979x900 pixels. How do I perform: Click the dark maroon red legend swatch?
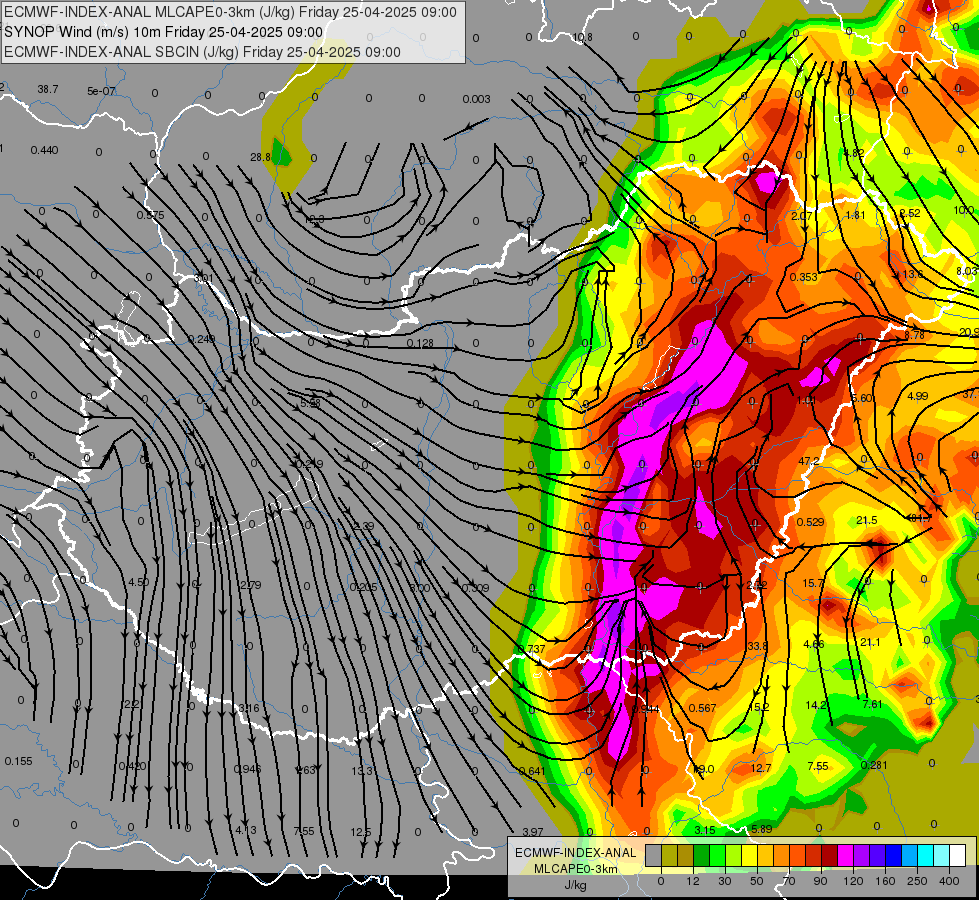coord(830,855)
